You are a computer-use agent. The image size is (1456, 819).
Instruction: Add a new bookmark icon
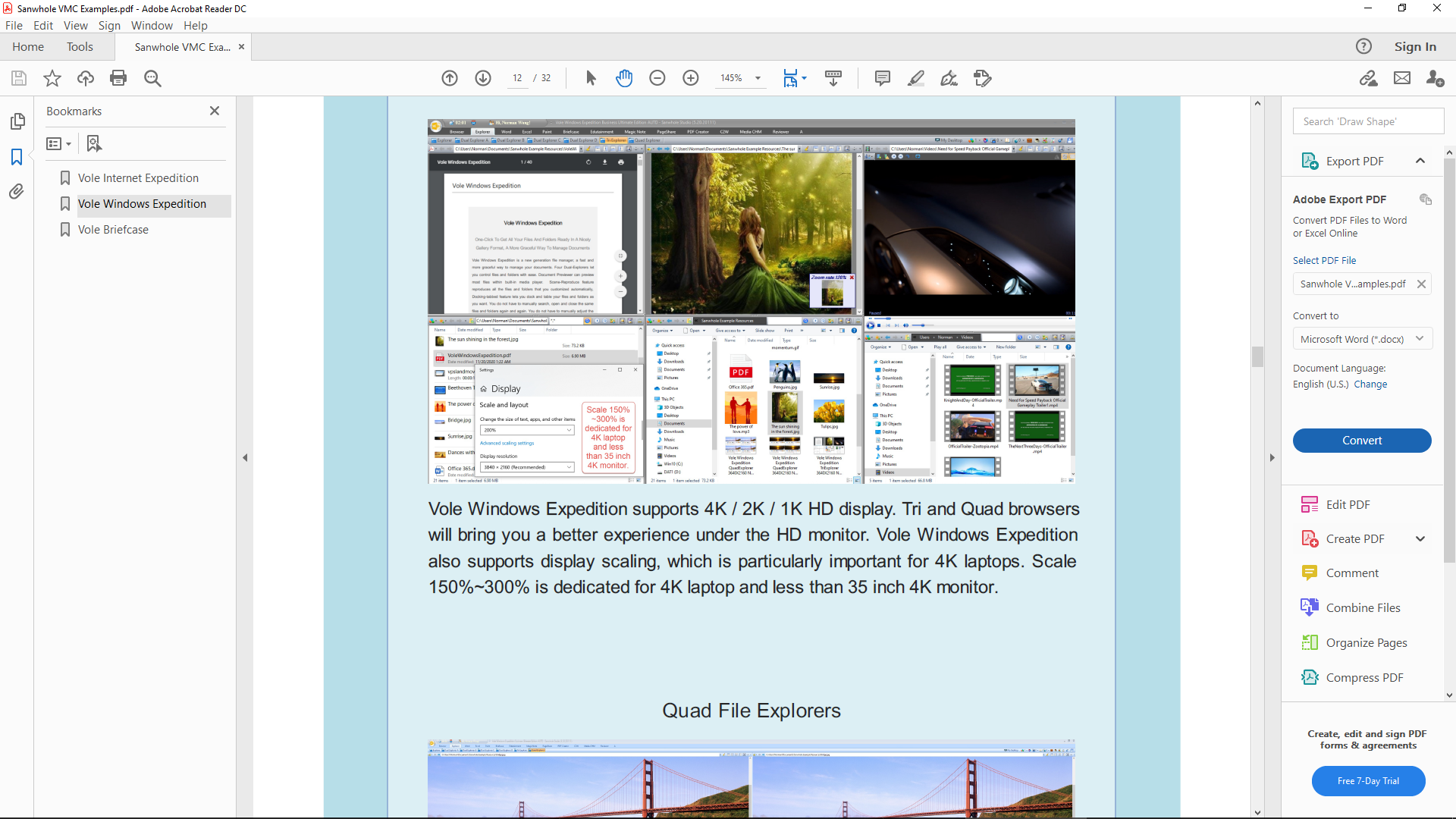(94, 143)
